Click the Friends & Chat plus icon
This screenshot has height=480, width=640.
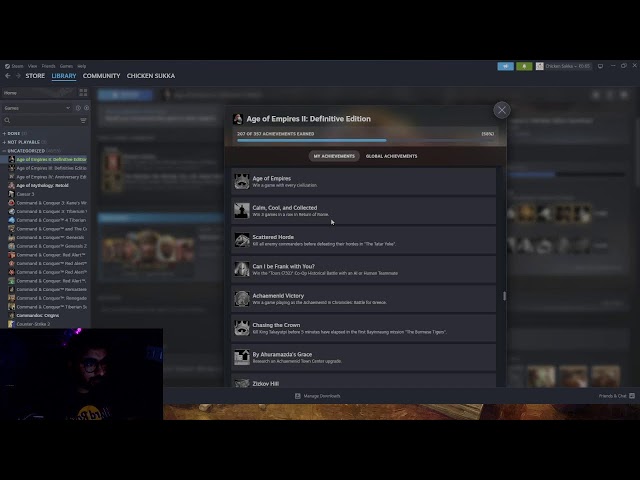coord(632,396)
